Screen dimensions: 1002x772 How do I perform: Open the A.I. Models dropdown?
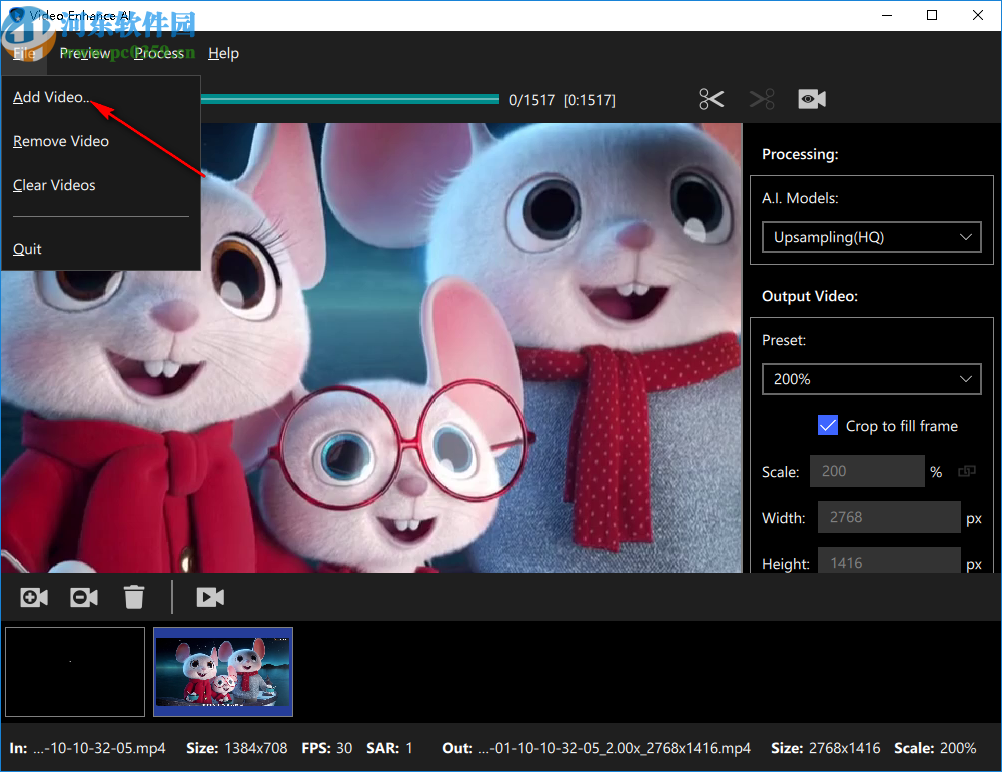point(870,237)
